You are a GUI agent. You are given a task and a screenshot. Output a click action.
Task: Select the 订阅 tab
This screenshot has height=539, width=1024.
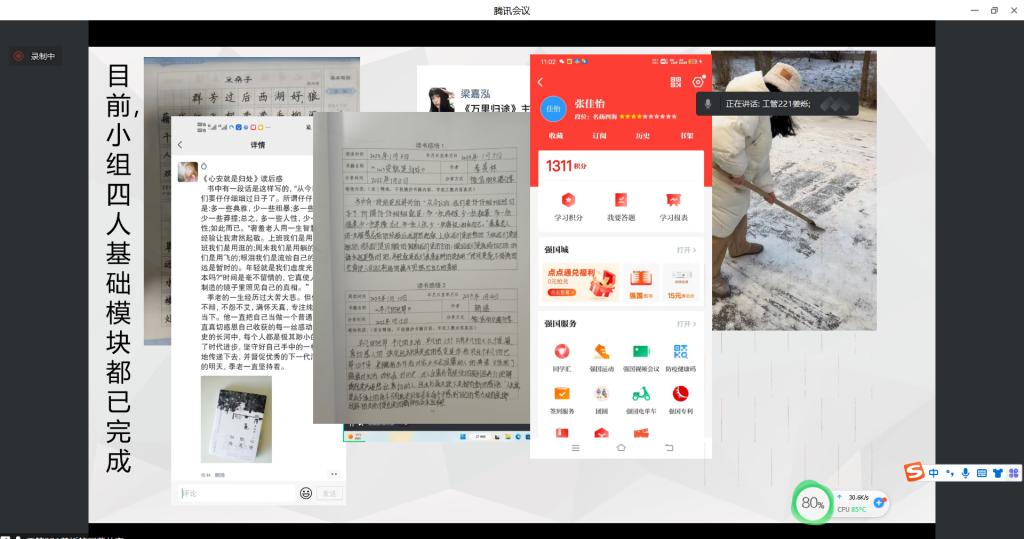pos(599,136)
